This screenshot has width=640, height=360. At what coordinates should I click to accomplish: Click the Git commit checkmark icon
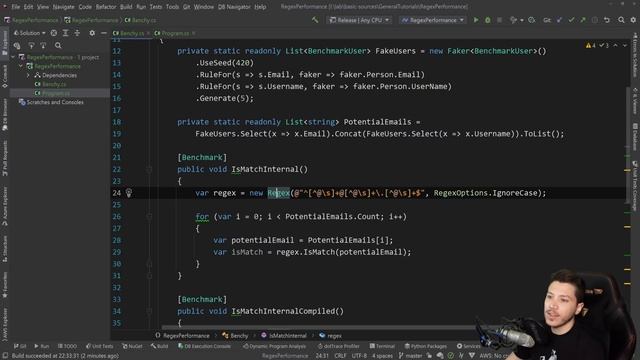(571, 20)
